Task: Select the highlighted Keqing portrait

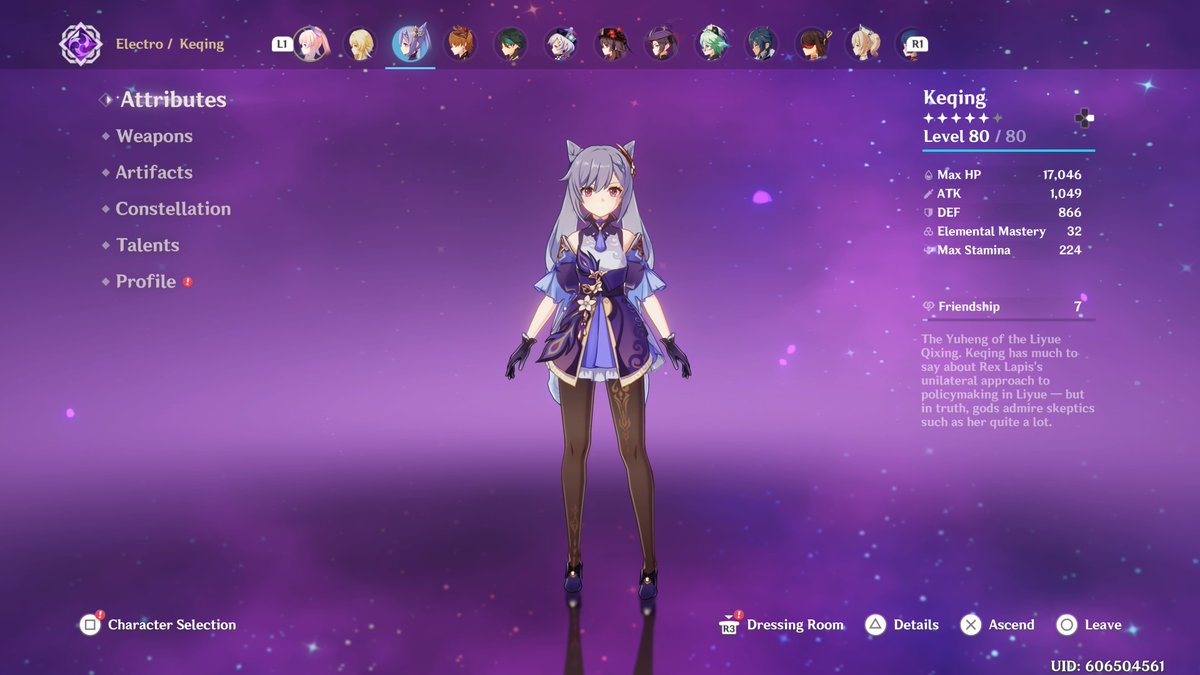Action: pyautogui.click(x=411, y=44)
